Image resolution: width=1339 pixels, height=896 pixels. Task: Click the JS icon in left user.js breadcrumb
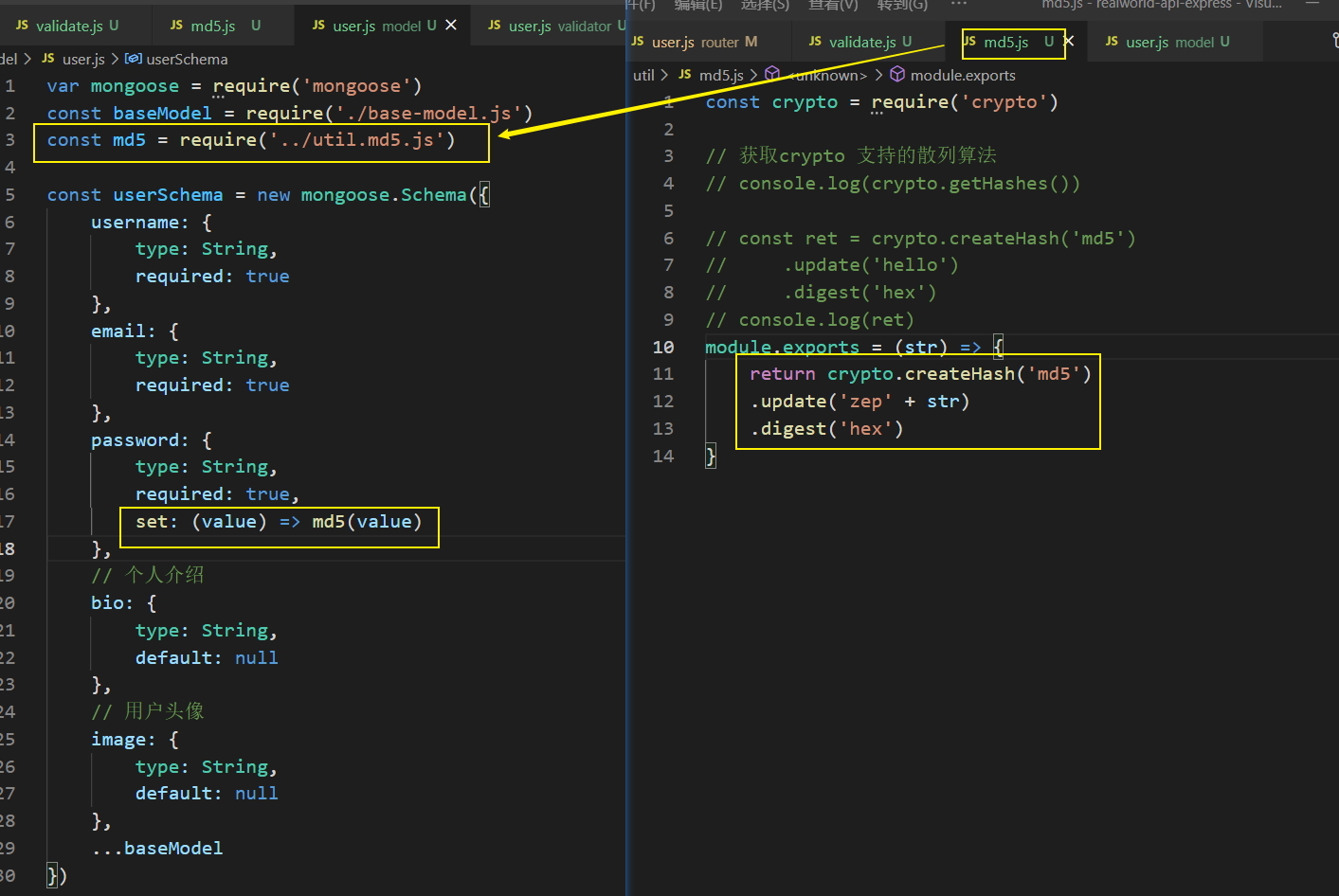click(x=48, y=59)
